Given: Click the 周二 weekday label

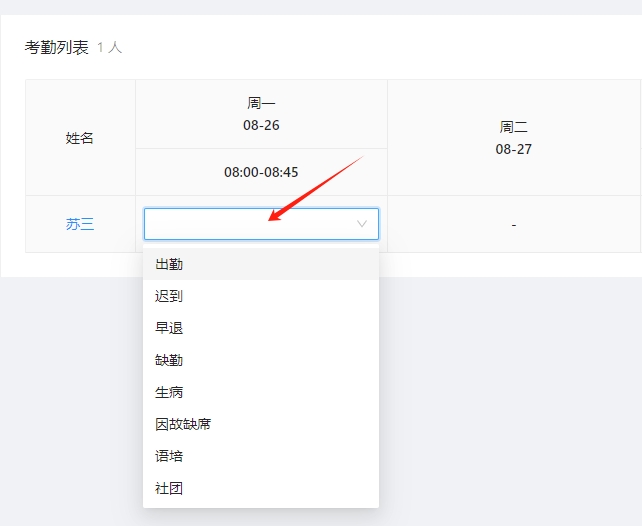Looking at the screenshot, I should [x=514, y=128].
